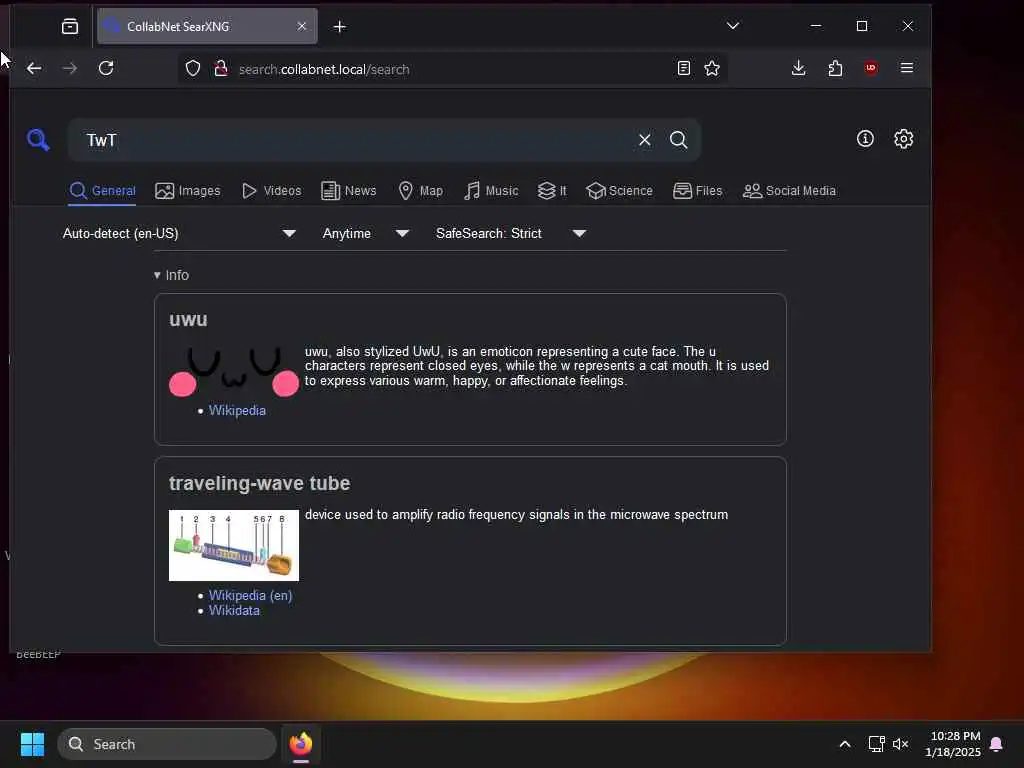Open a new browser tab
Viewport: 1024px width, 768px height.
tap(340, 26)
